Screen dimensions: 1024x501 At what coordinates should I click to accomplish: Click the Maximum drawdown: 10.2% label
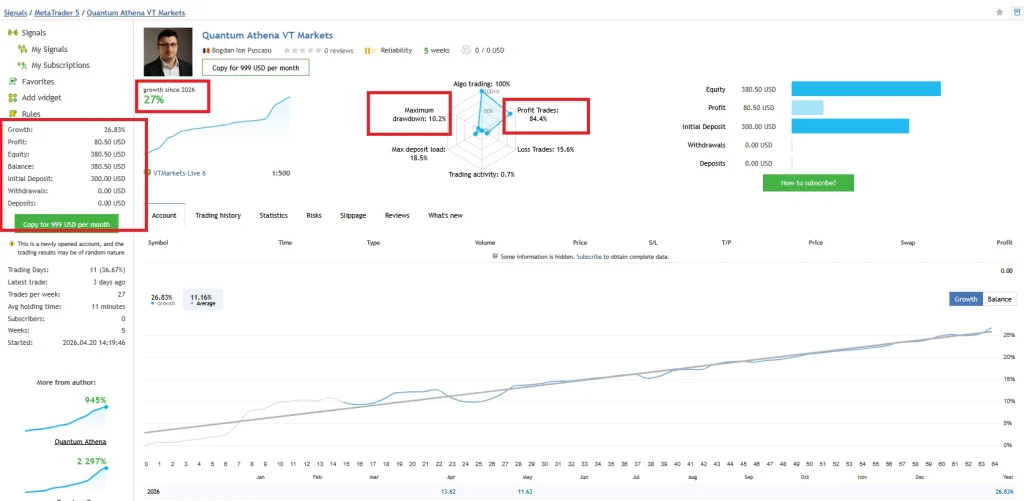420,115
